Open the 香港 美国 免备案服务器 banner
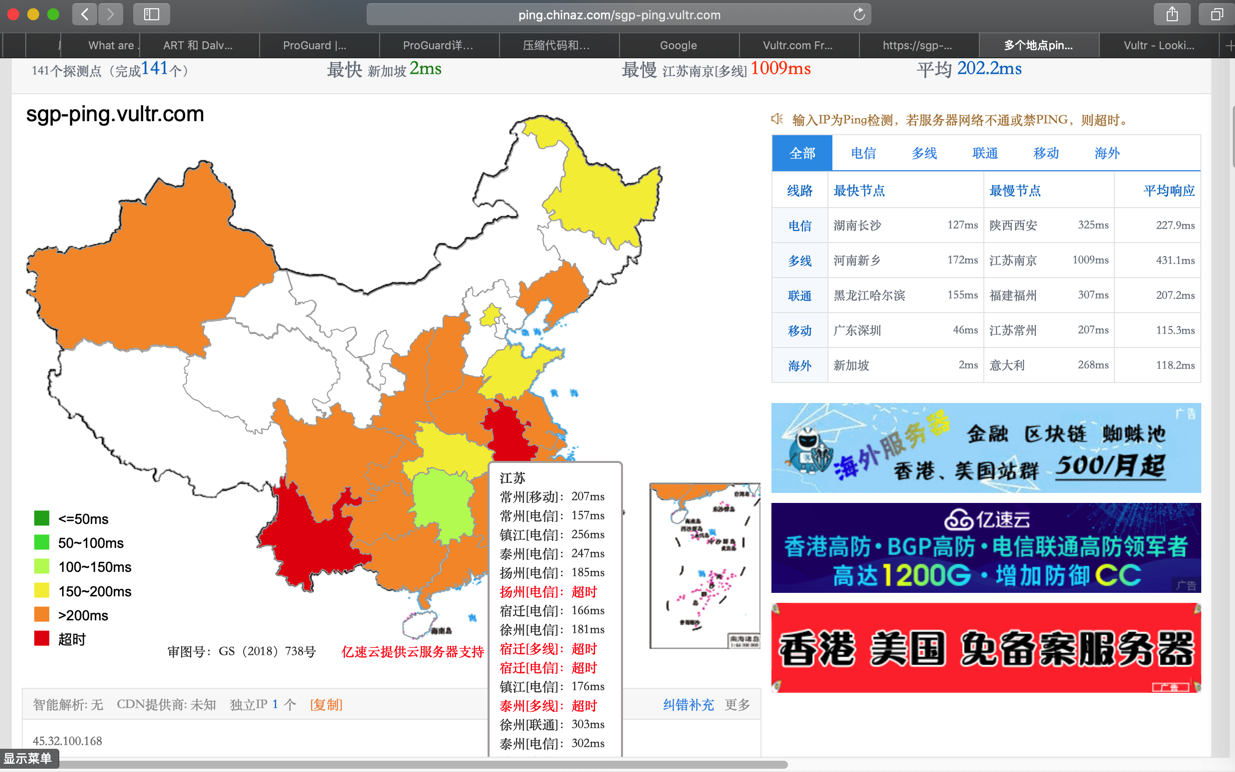The width and height of the screenshot is (1235, 772). coord(985,648)
